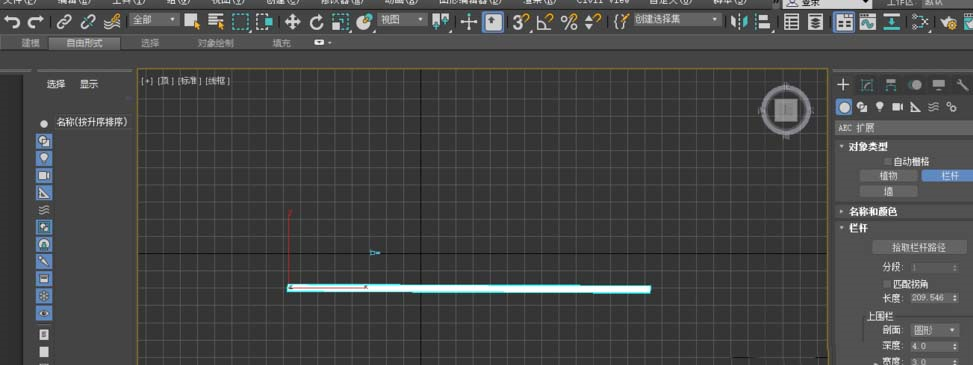
Task: Open the 全部 selection filter dropdown
Action: 155,20
